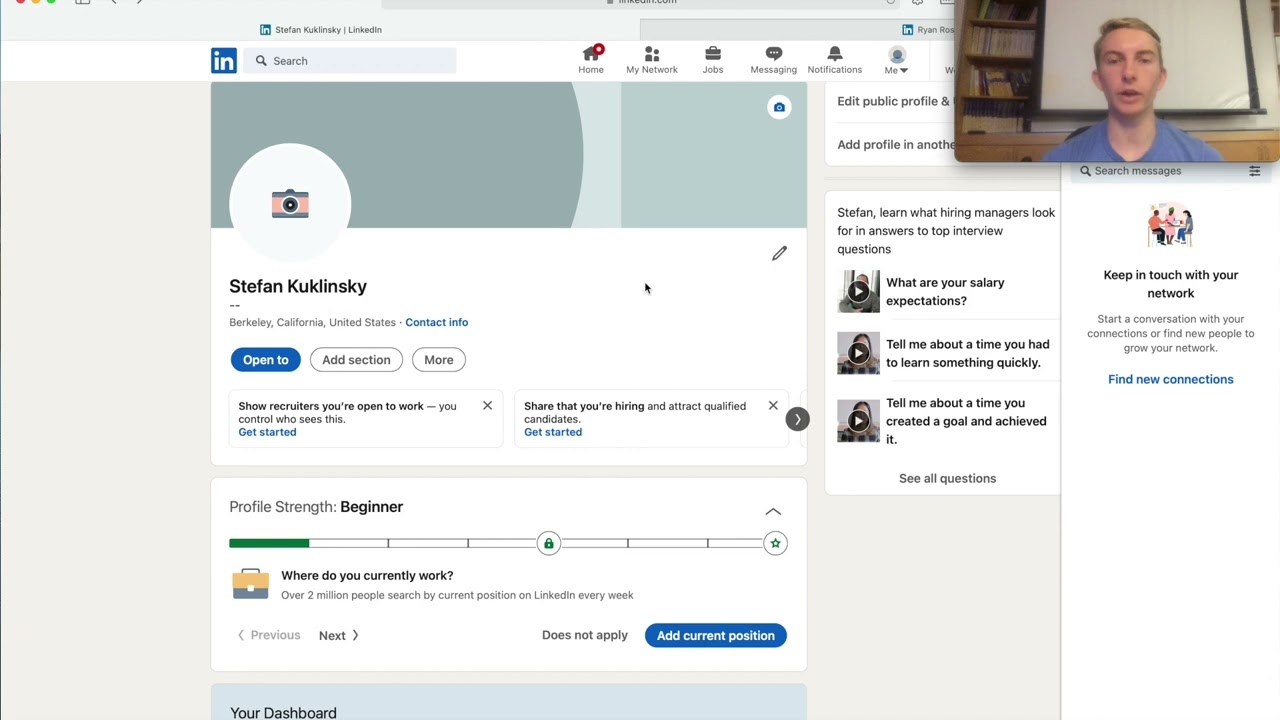Click the More button
Viewport: 1280px width, 720px height.
click(438, 360)
